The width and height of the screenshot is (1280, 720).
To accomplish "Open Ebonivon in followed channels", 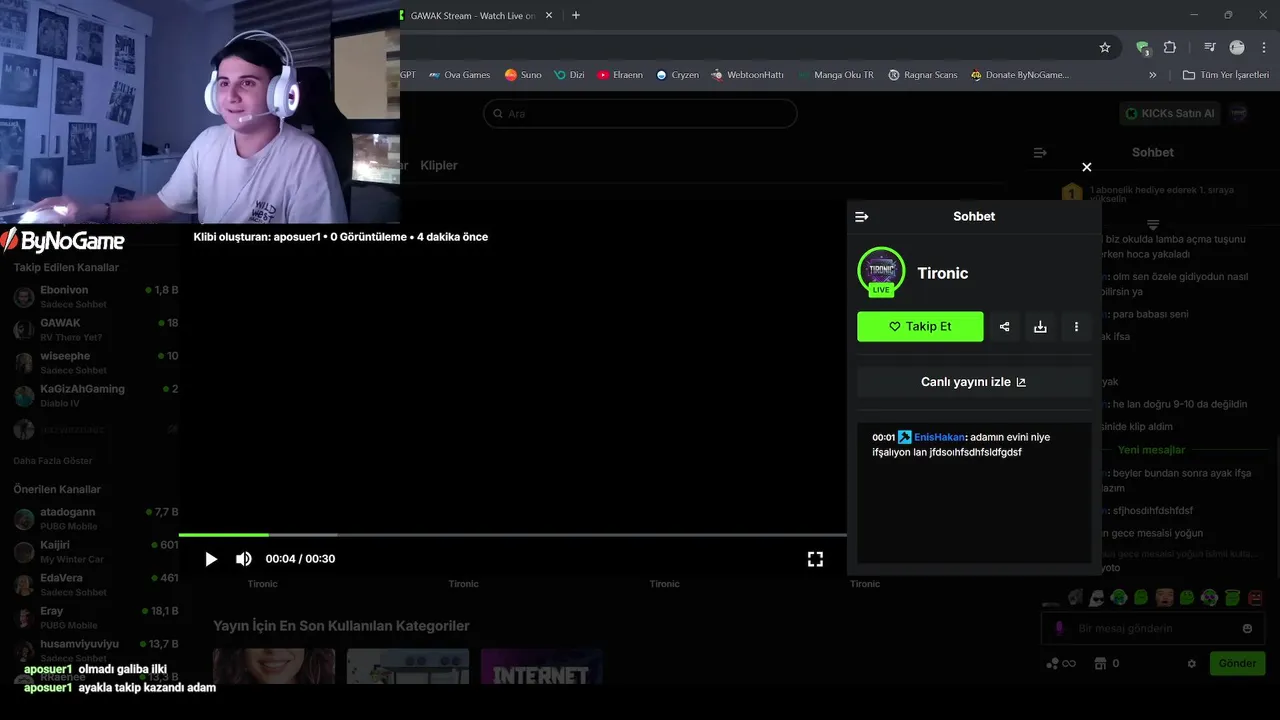I will point(95,296).
